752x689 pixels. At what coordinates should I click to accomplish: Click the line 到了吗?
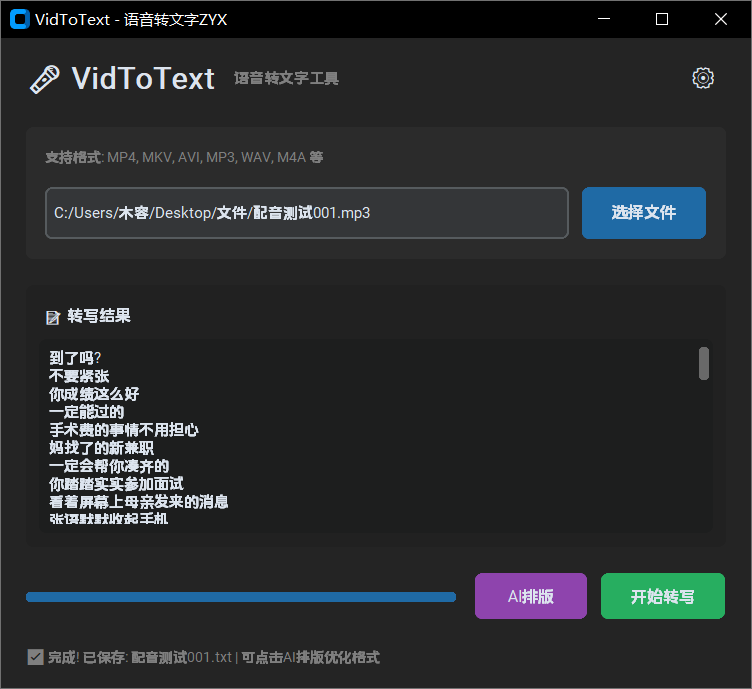(x=75, y=358)
